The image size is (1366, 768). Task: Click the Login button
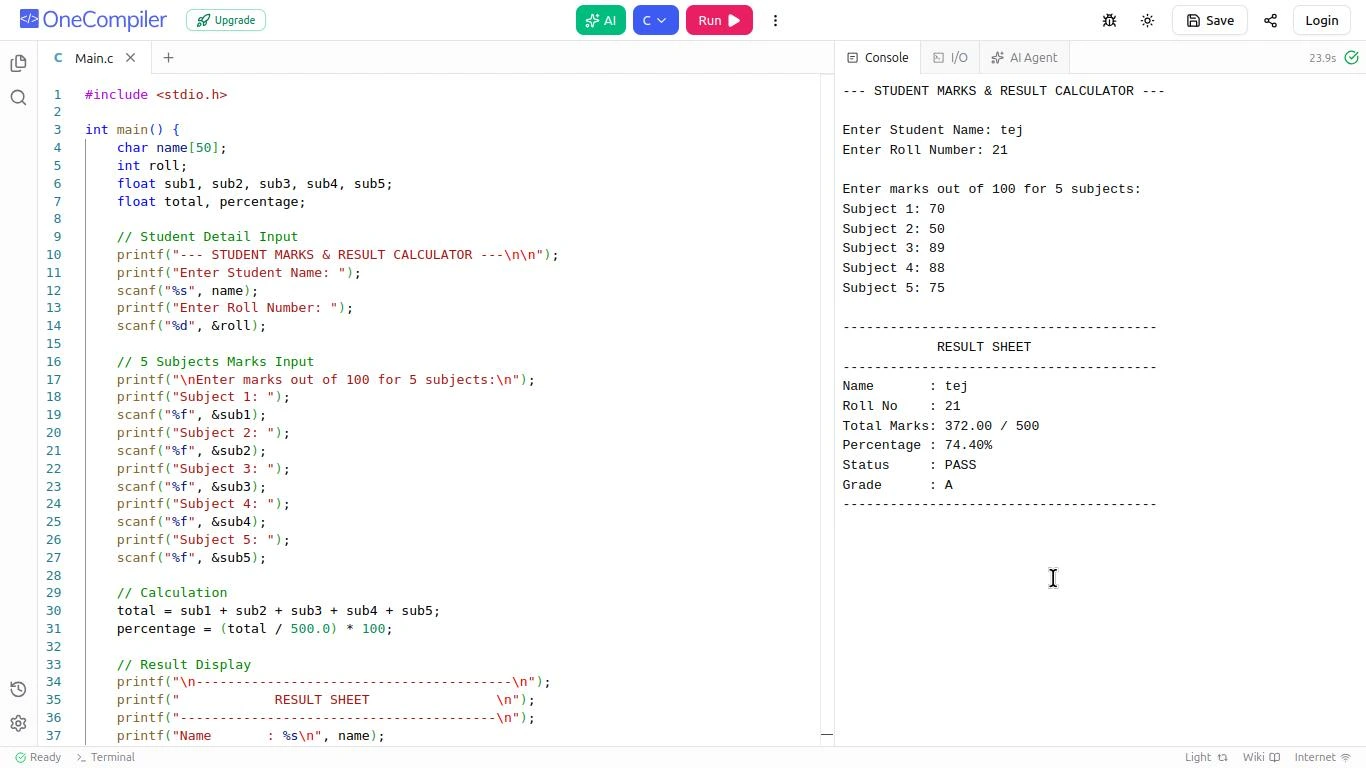pos(1321,20)
